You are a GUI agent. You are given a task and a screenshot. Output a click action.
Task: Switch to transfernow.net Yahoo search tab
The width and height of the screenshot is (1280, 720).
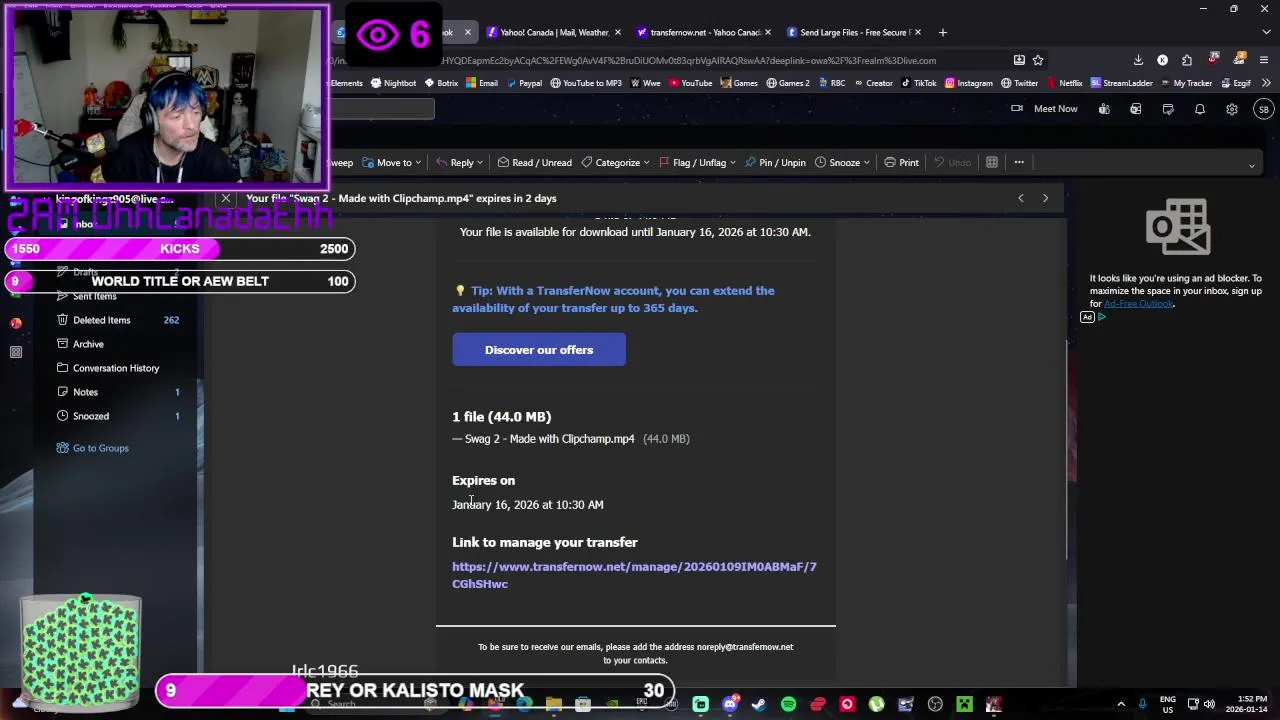click(x=702, y=32)
